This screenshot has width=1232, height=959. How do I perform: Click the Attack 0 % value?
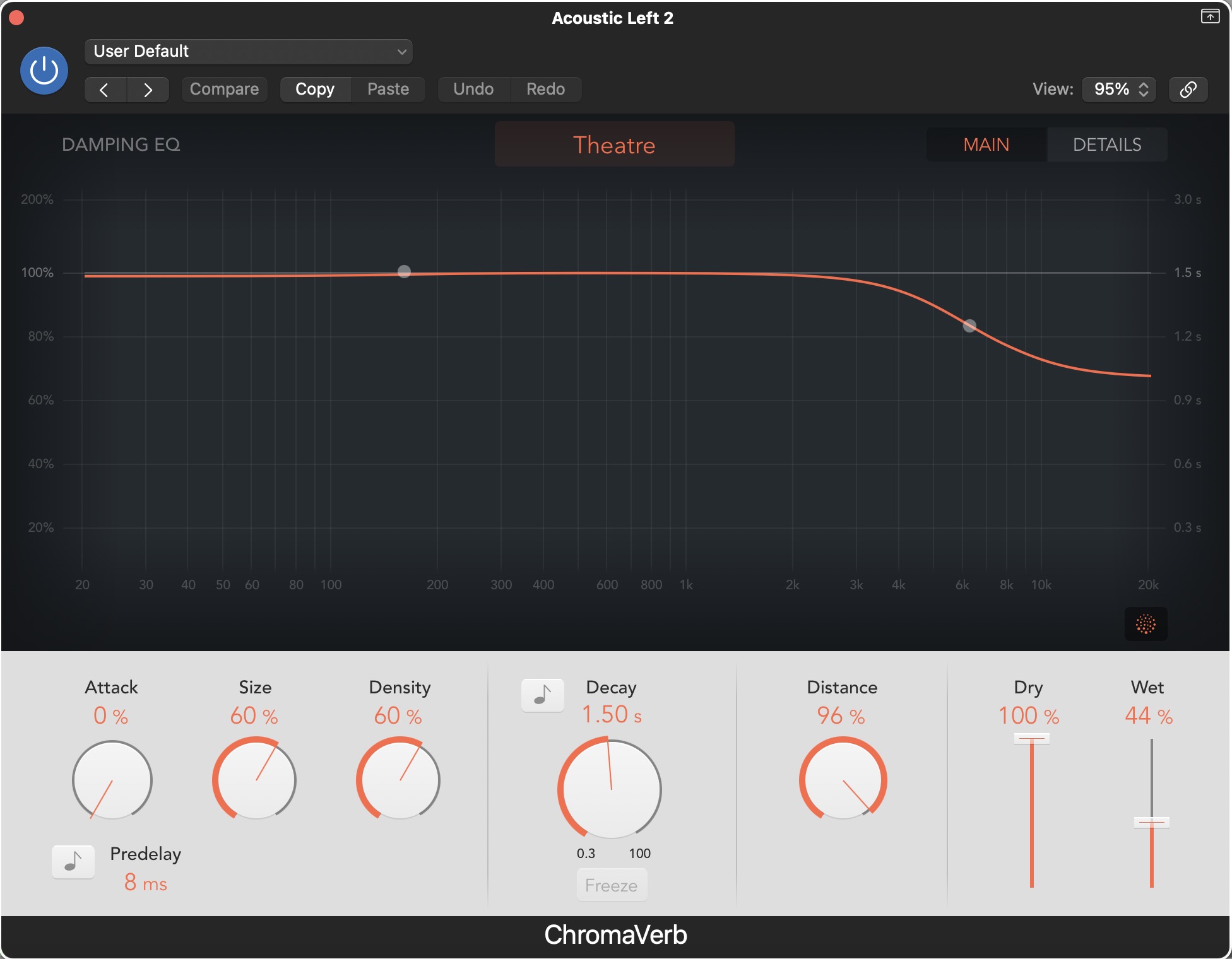(111, 716)
